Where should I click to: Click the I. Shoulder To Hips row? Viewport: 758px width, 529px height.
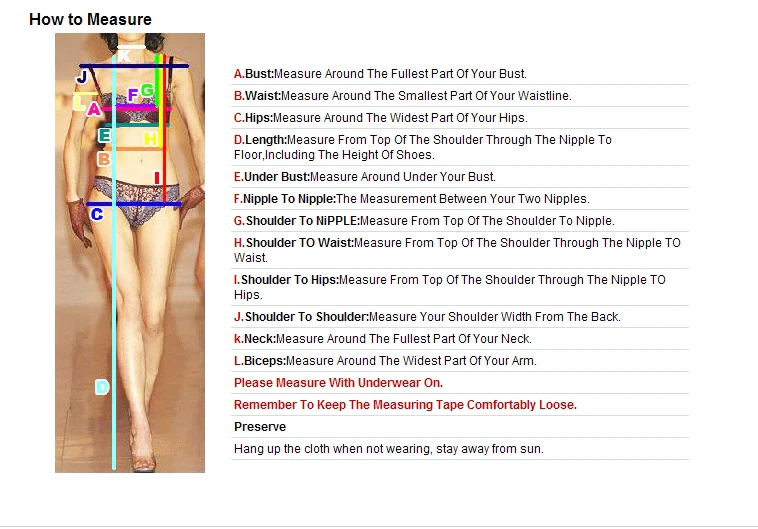tap(460, 287)
